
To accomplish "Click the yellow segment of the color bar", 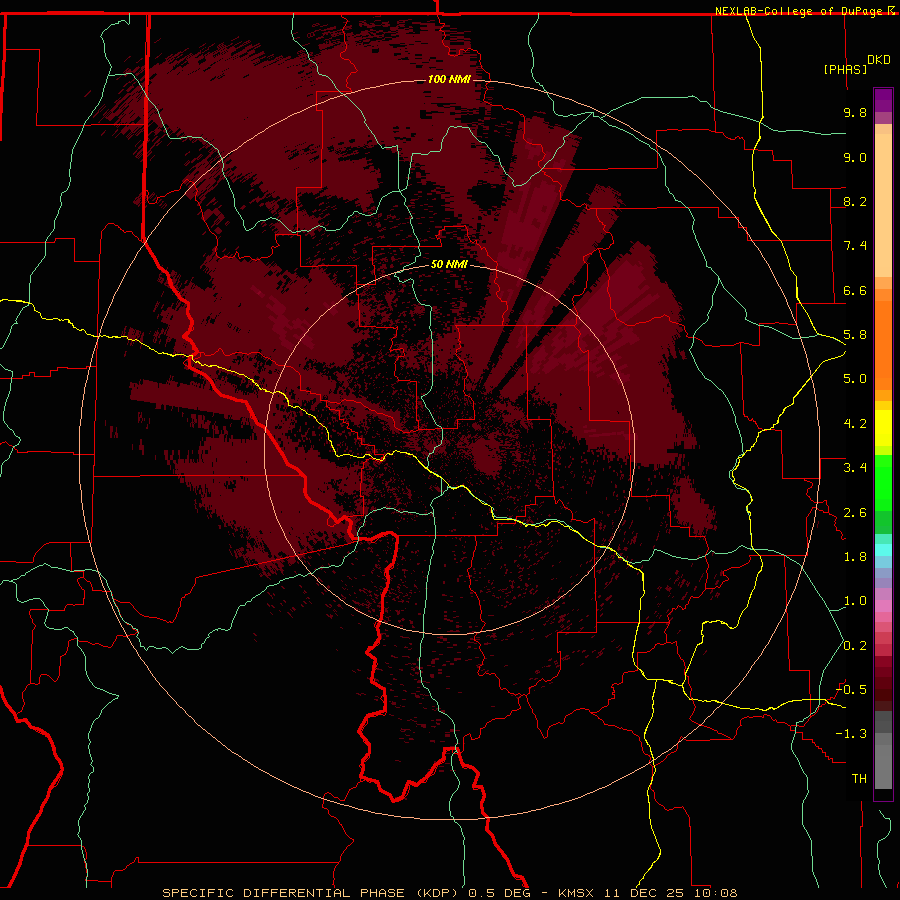I will pos(883,428).
